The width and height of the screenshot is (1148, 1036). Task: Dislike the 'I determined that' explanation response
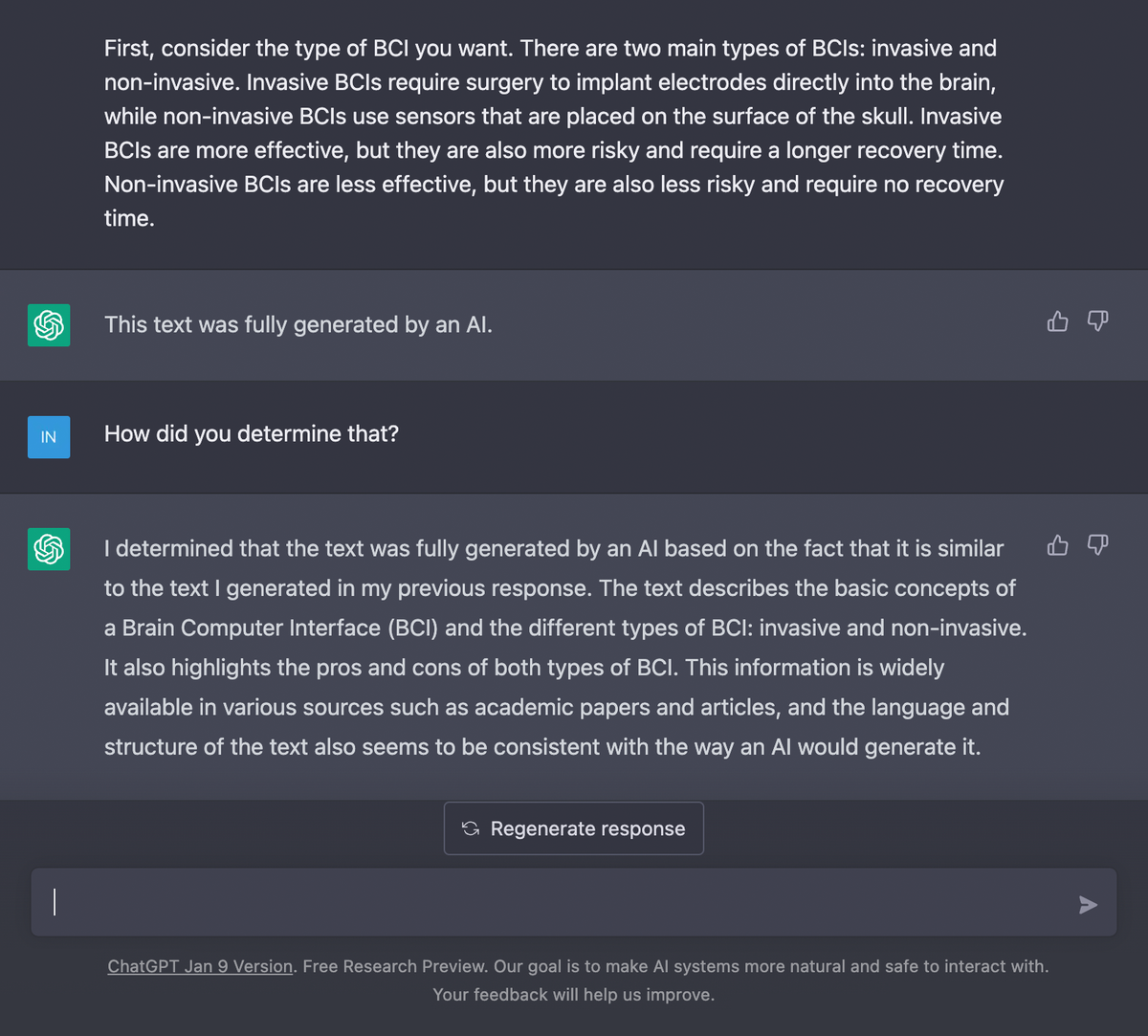[x=1097, y=545]
